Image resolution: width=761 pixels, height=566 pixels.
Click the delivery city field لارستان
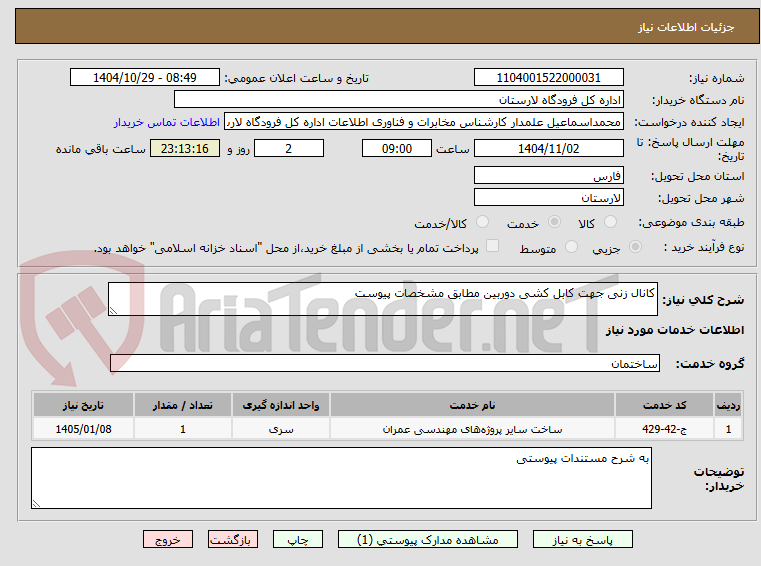pos(548,198)
